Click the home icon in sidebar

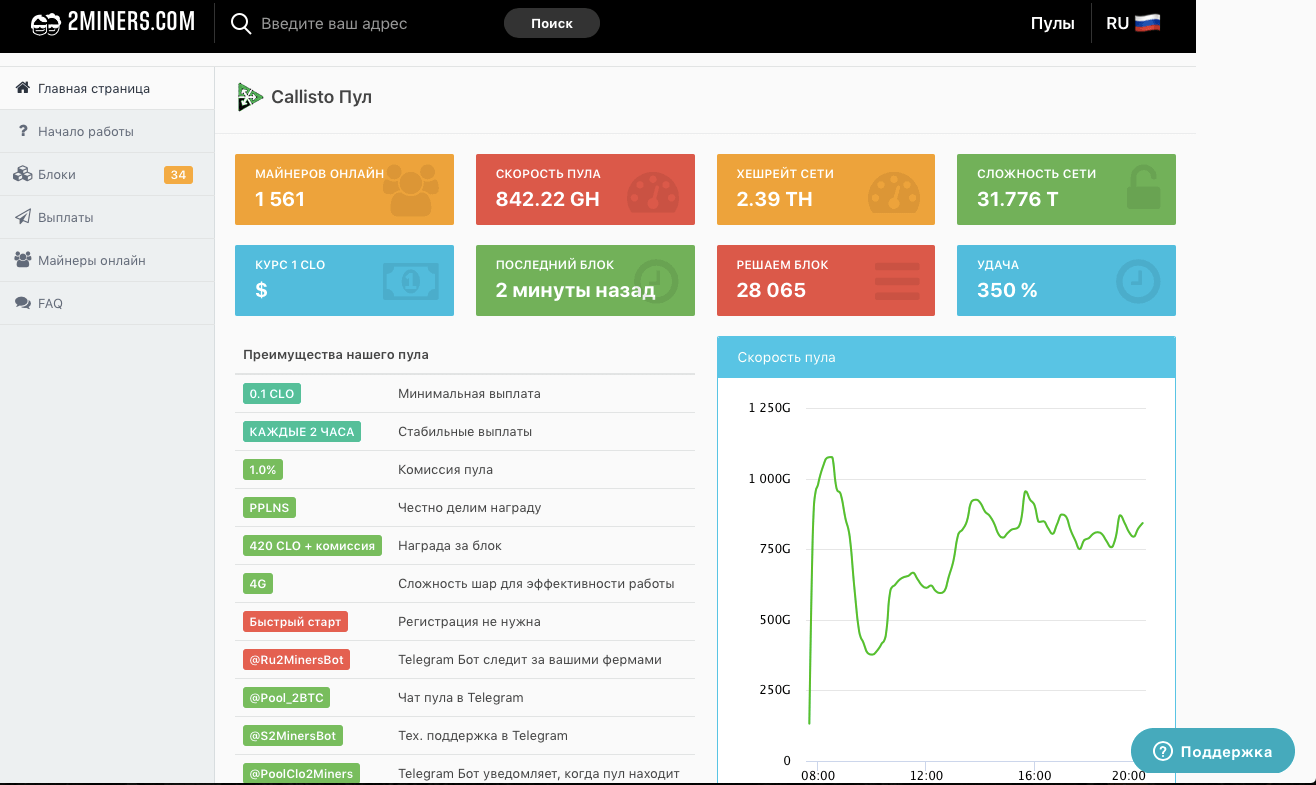(x=22, y=88)
